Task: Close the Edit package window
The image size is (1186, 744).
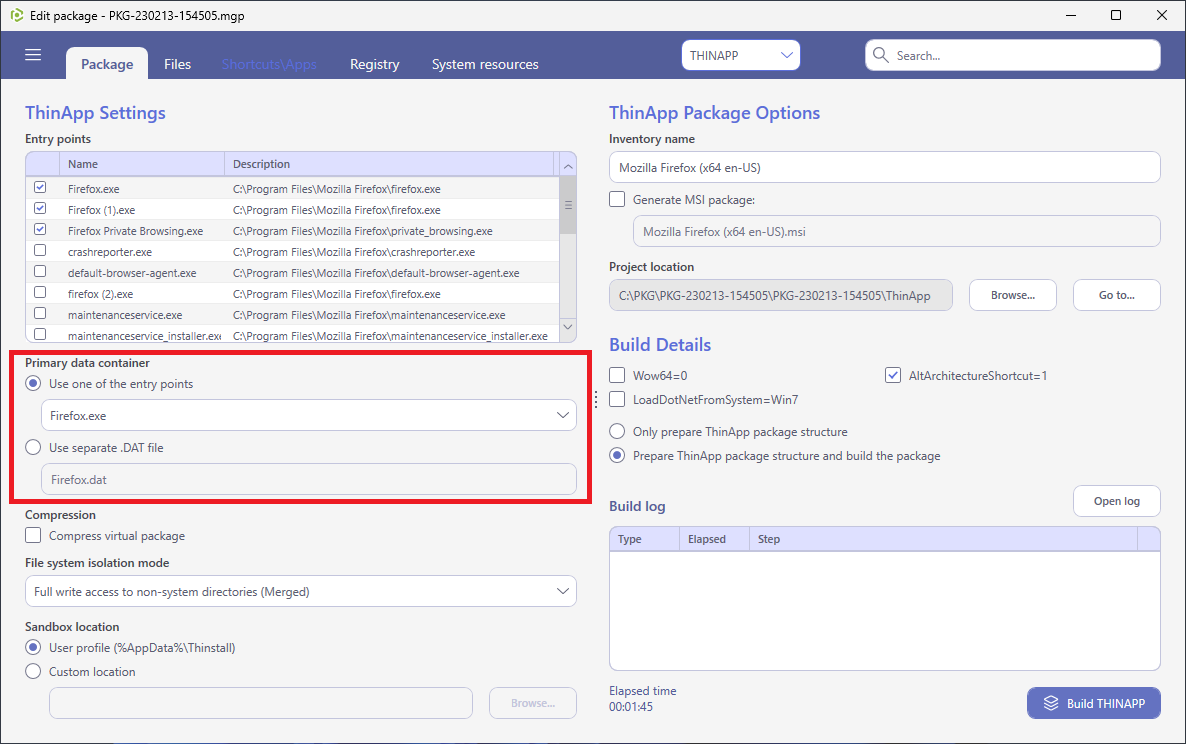Action: click(x=1162, y=15)
